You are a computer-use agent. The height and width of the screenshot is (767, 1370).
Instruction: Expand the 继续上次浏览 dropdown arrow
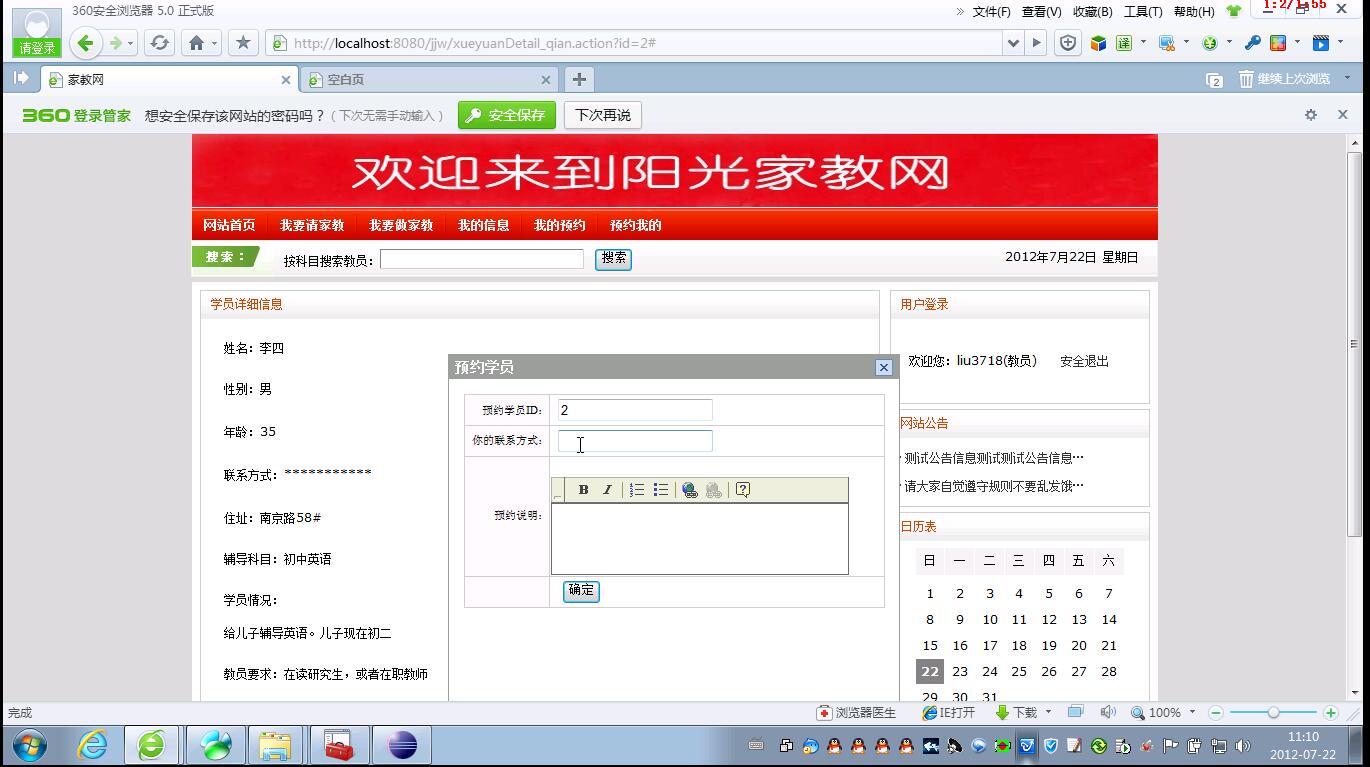[x=1346, y=78]
